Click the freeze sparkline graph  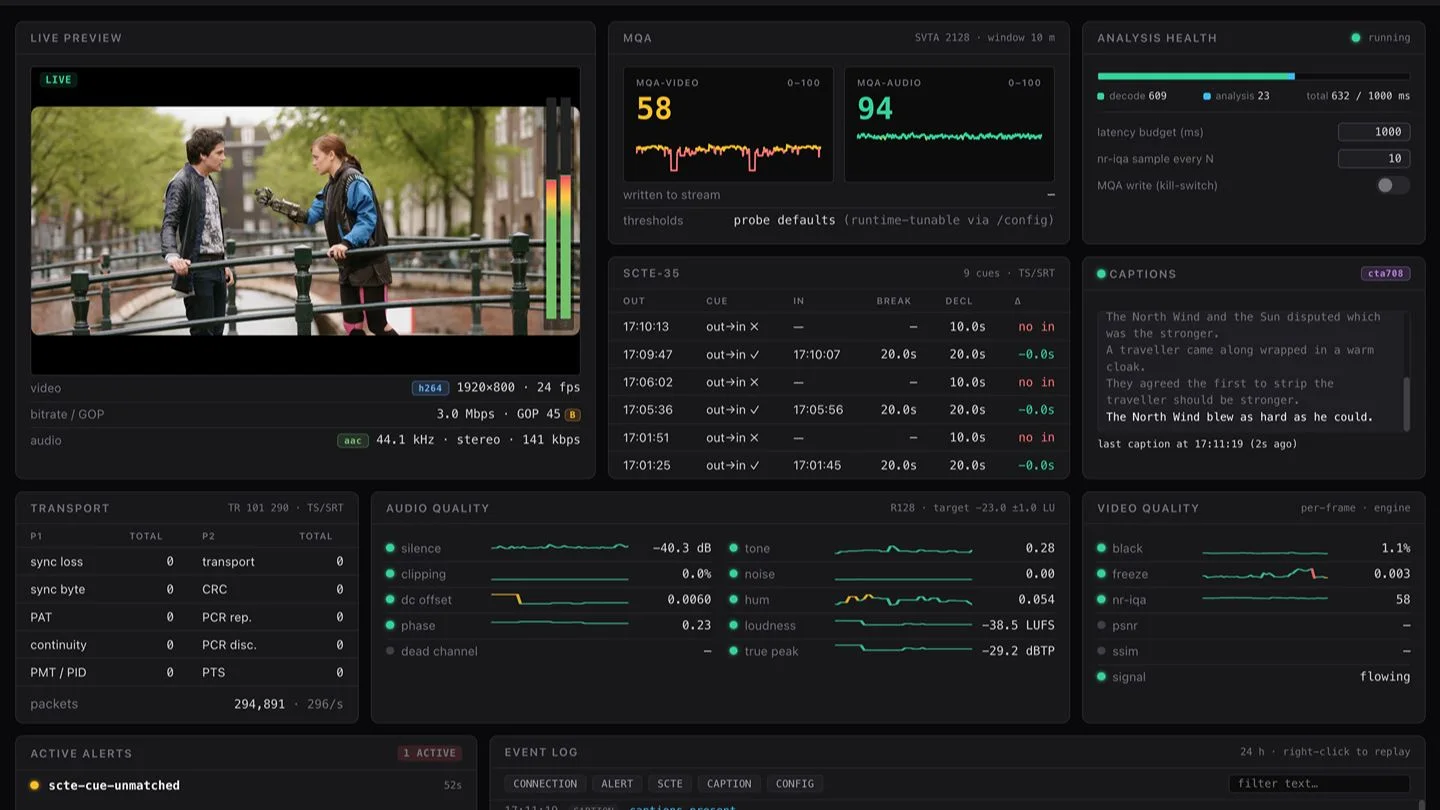1265,574
